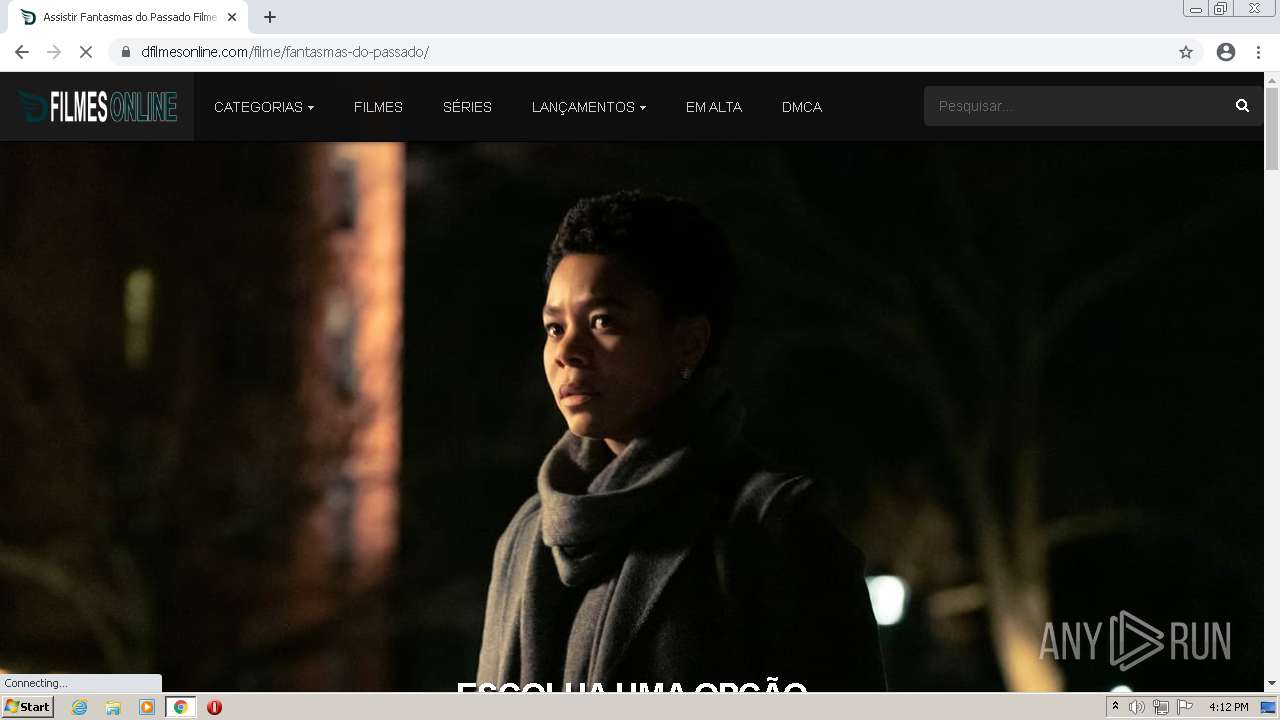The width and height of the screenshot is (1280, 720).
Task: Expand the LANÇAMENTOS dropdown menu
Action: click(x=589, y=107)
